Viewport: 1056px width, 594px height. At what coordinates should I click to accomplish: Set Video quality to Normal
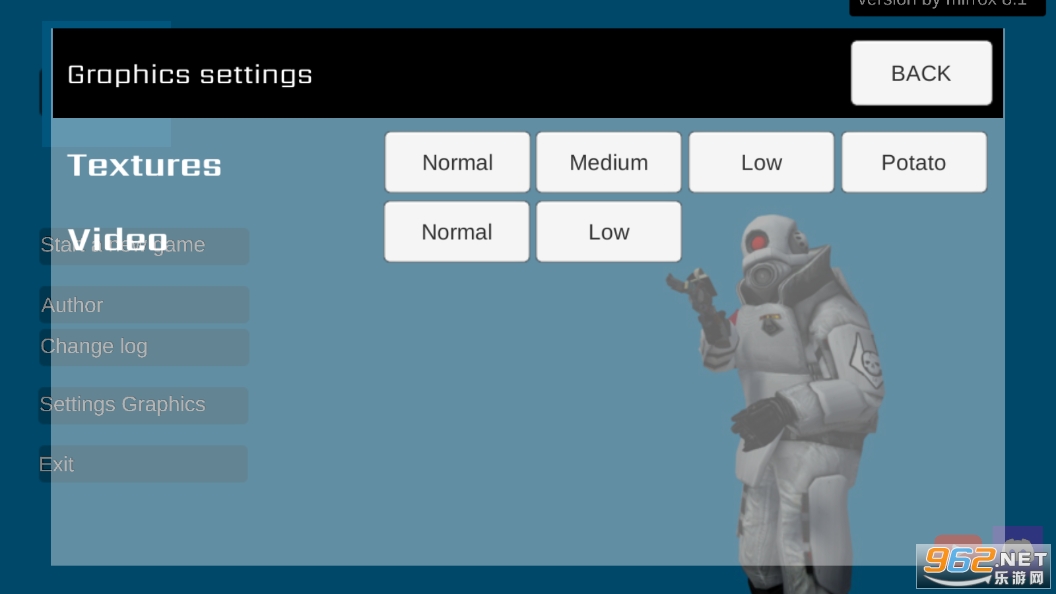457,232
